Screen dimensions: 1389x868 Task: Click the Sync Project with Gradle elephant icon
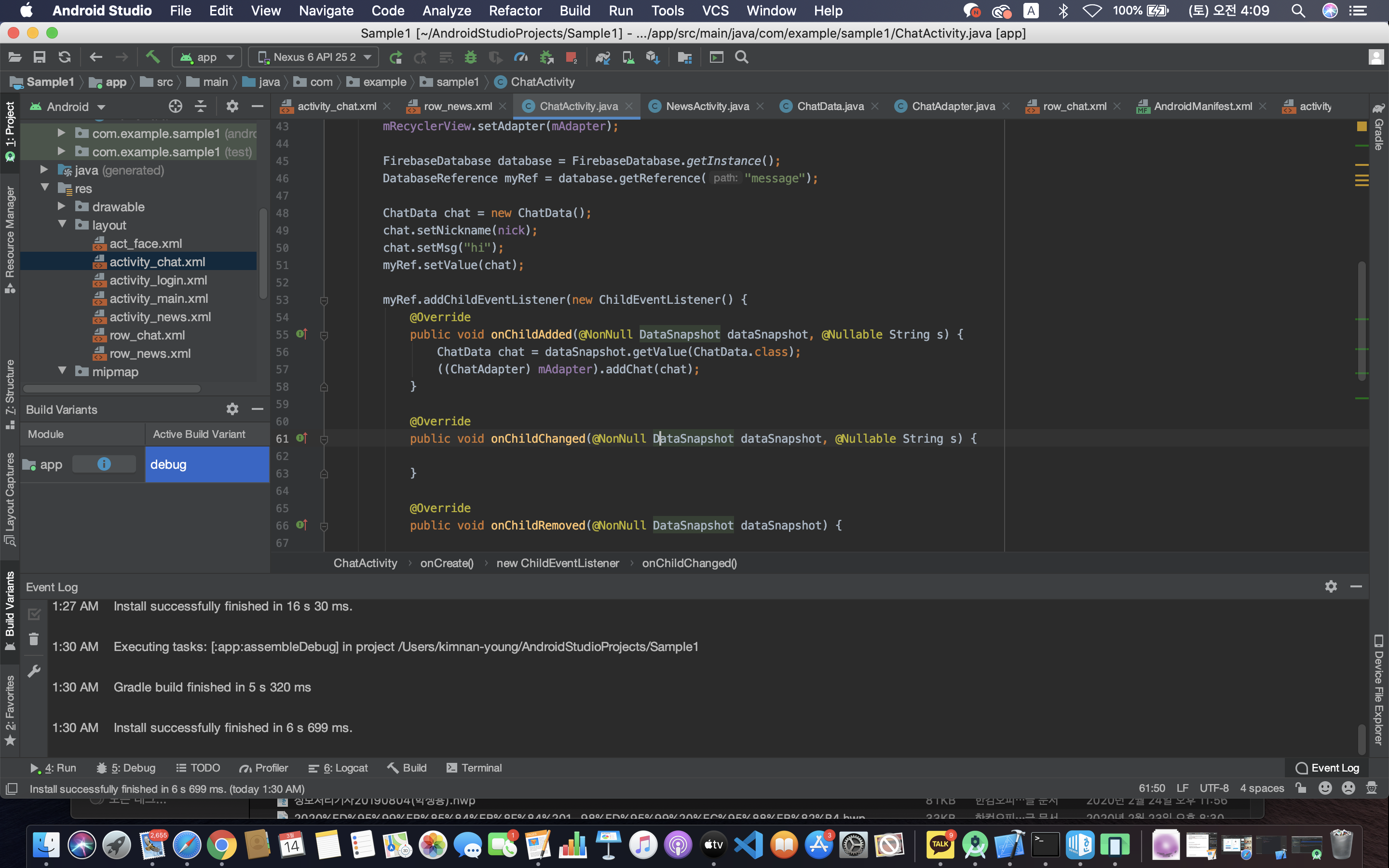(x=602, y=57)
